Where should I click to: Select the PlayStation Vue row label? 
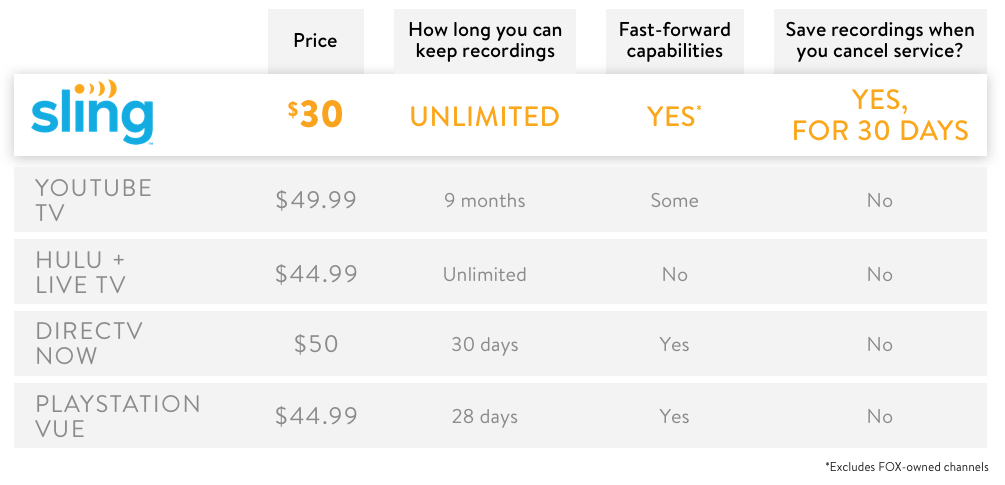[118, 416]
